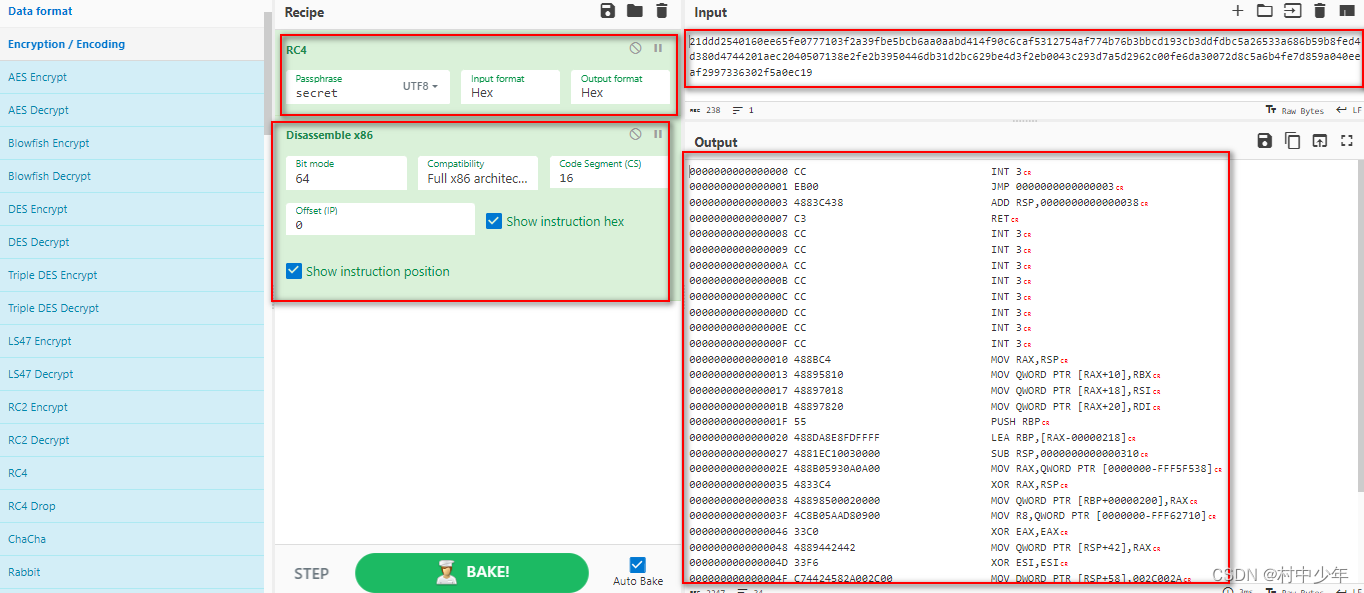This screenshot has height=593, width=1364.
Task: Save output to file
Action: click(x=1264, y=141)
